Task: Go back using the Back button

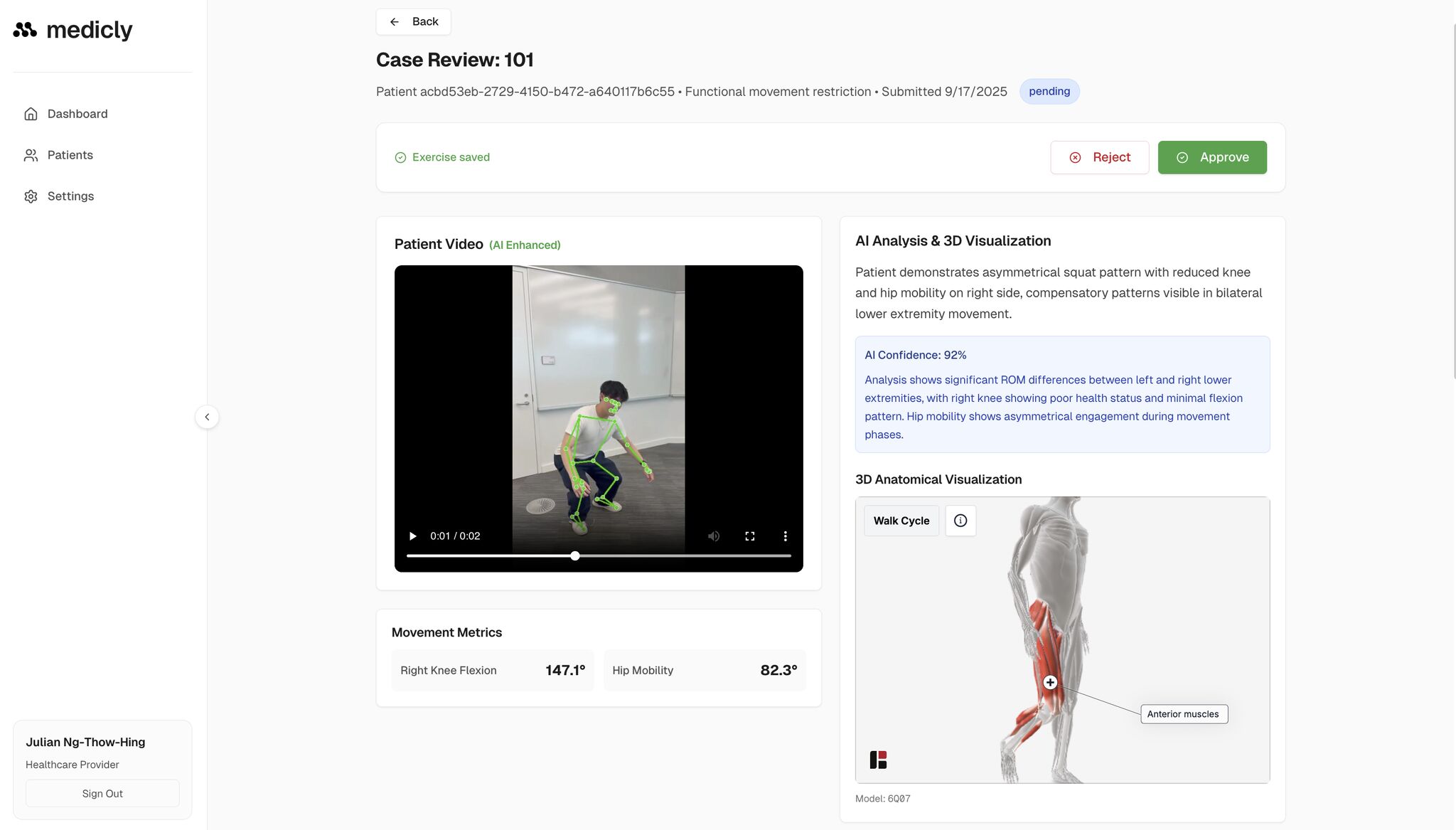Action: click(x=413, y=21)
